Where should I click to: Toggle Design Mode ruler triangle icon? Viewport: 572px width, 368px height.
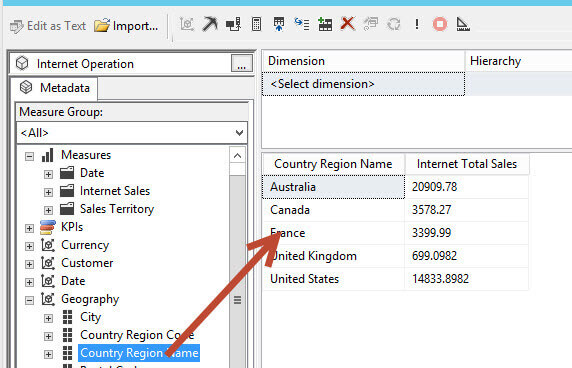coord(463,24)
